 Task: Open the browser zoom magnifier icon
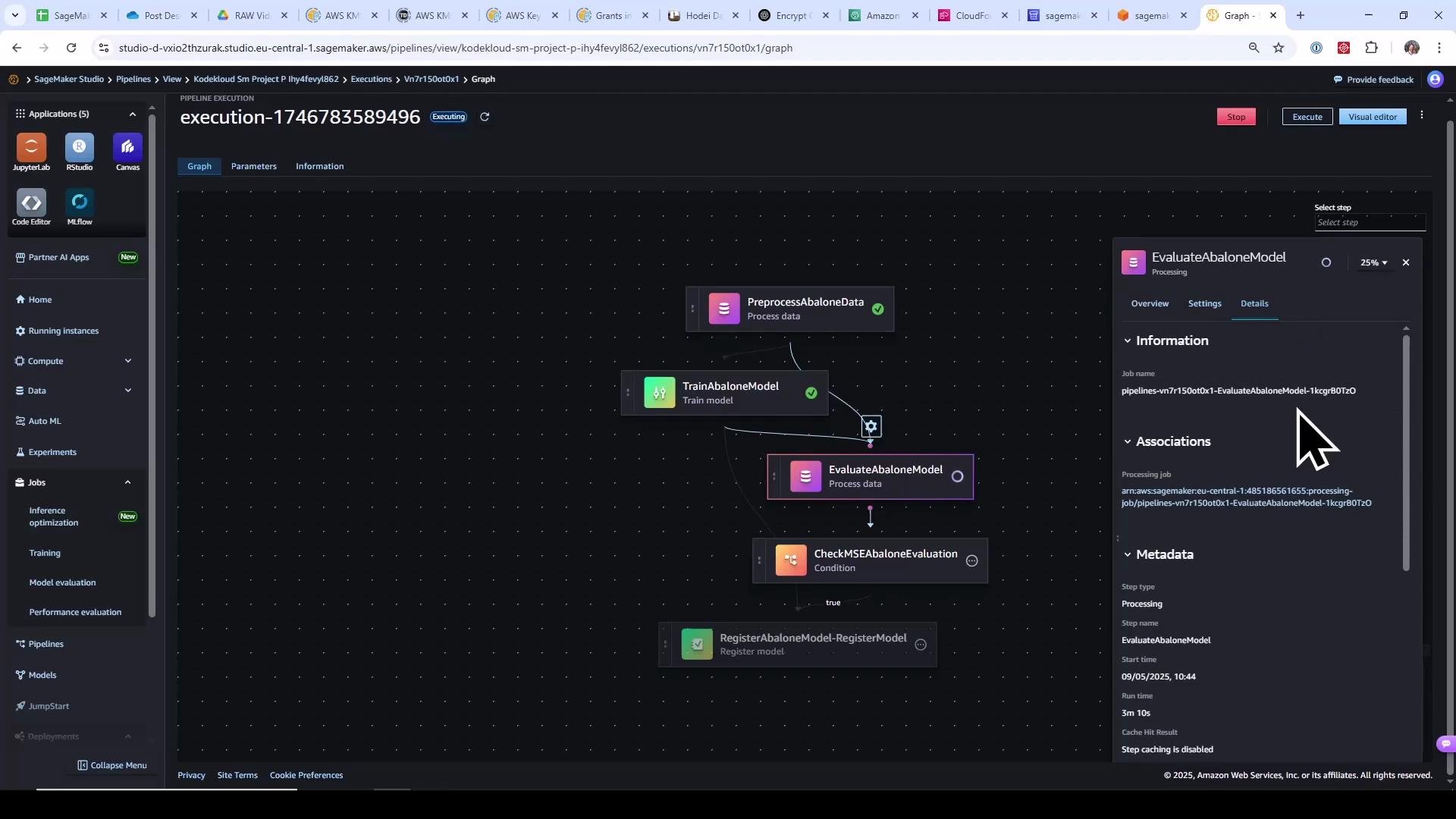[1254, 48]
